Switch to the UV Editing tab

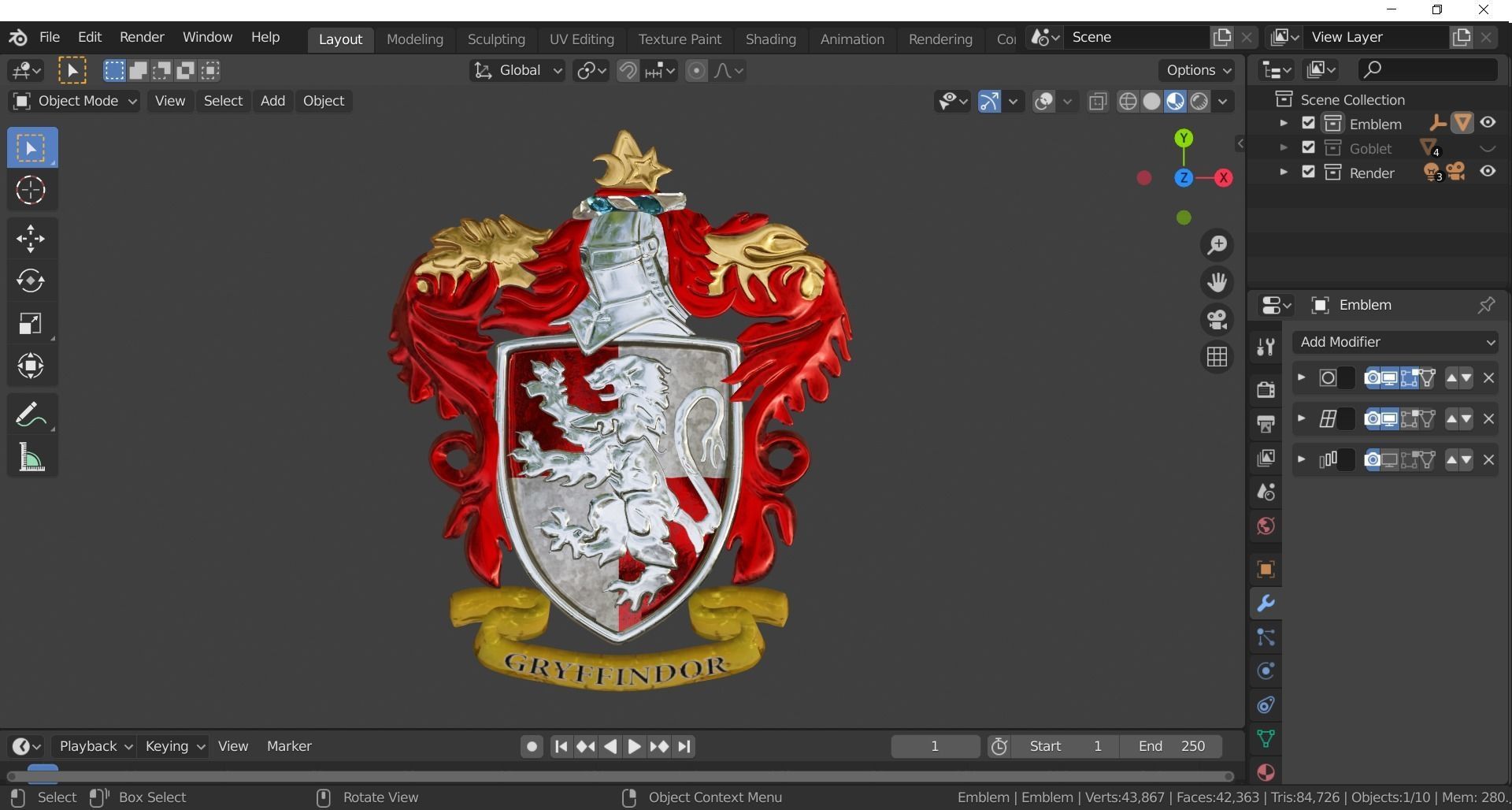[x=581, y=39]
